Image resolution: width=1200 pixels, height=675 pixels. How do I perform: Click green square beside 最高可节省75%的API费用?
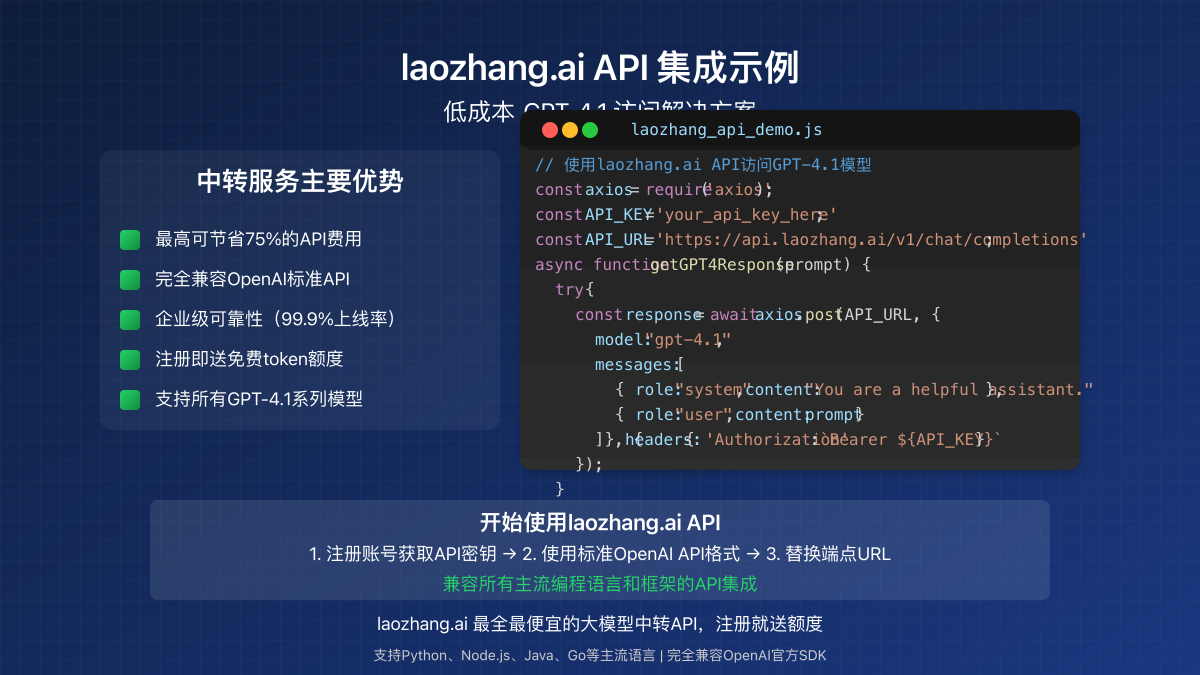click(x=130, y=240)
